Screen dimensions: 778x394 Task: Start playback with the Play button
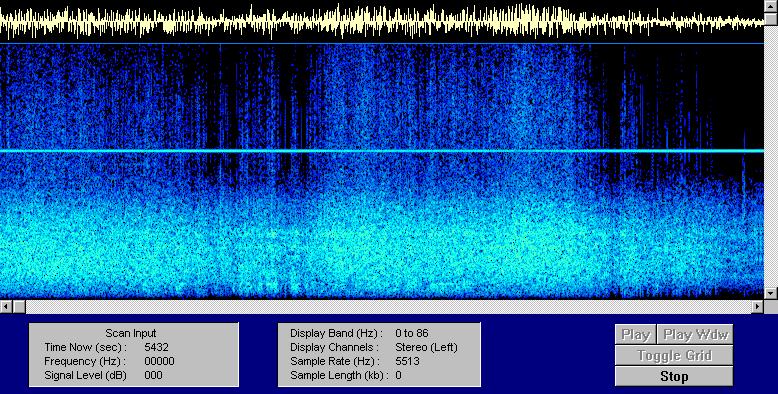[636, 334]
